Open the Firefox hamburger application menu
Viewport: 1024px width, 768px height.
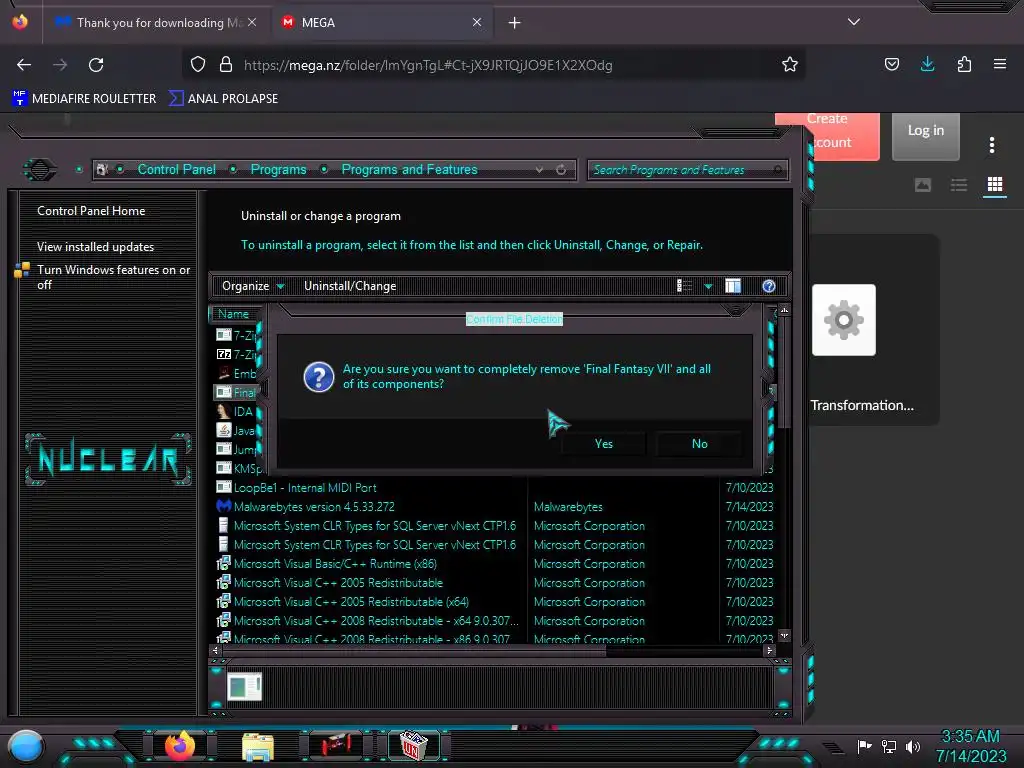tap(999, 64)
